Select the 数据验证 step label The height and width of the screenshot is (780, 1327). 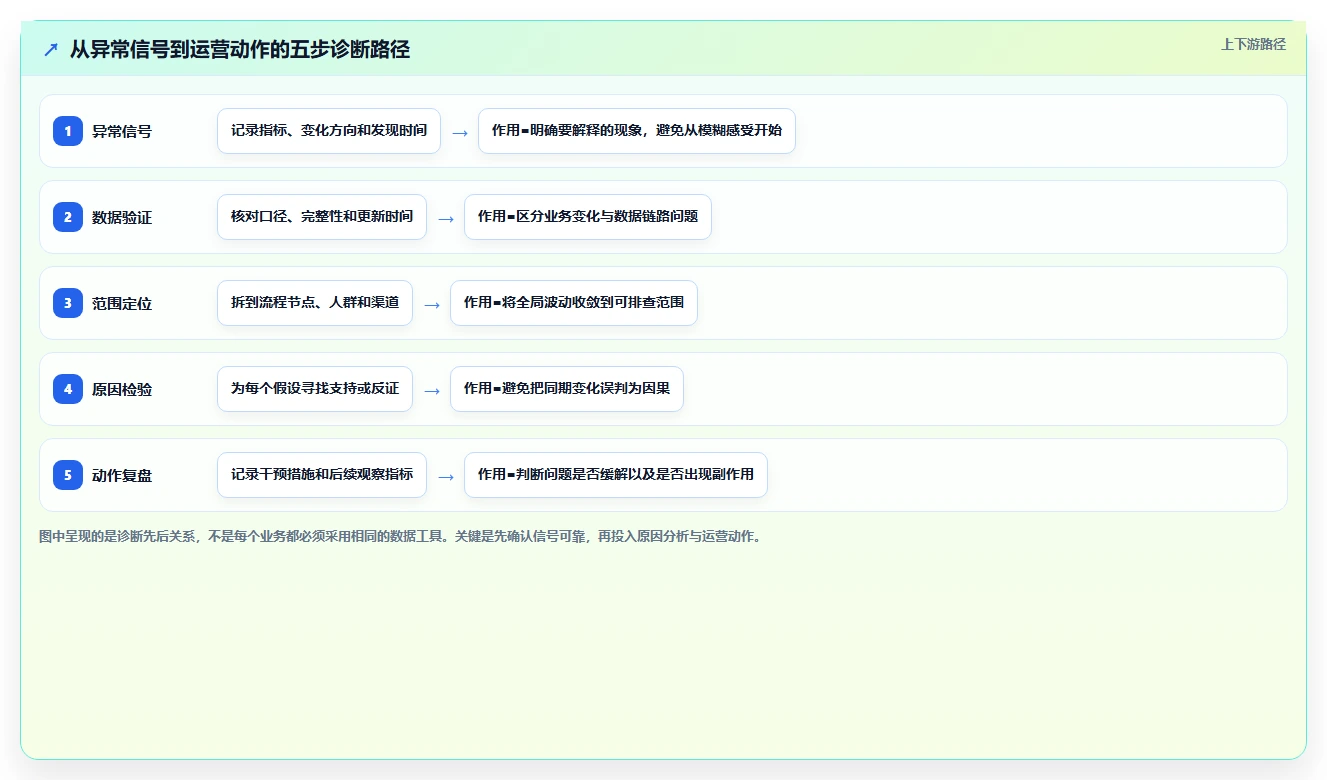(122, 217)
